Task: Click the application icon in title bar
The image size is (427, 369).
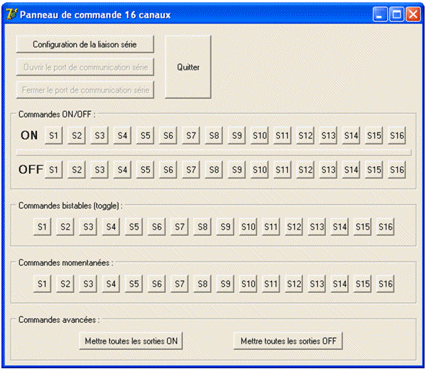Action: pyautogui.click(x=11, y=14)
